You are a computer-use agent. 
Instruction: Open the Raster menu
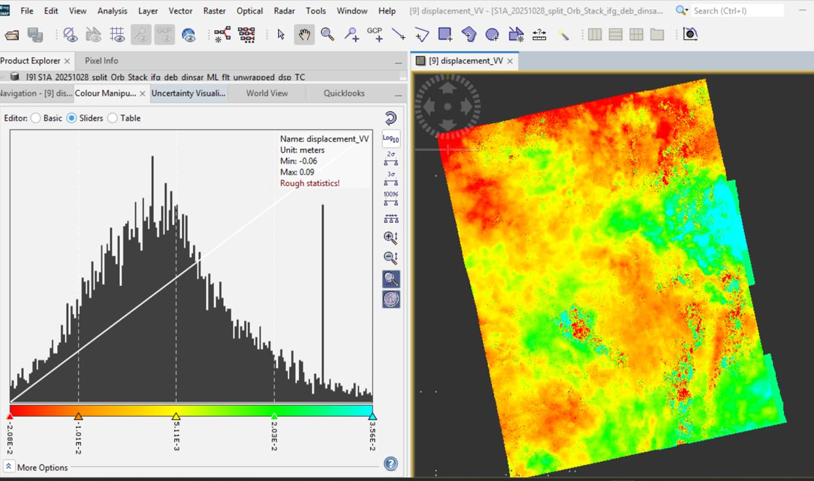click(x=214, y=11)
